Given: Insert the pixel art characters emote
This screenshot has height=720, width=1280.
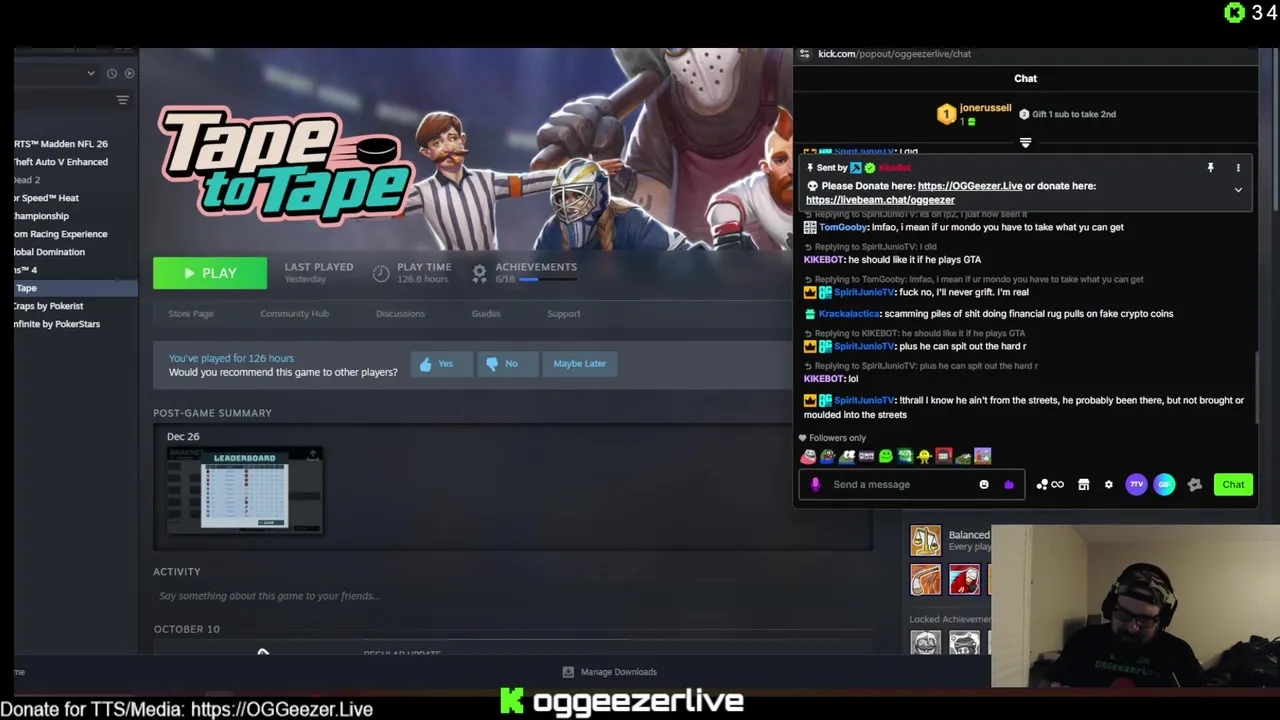Looking at the screenshot, I should coord(982,457).
